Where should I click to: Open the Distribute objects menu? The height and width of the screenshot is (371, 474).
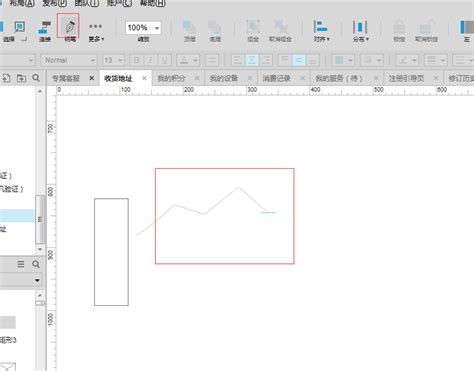point(360,31)
